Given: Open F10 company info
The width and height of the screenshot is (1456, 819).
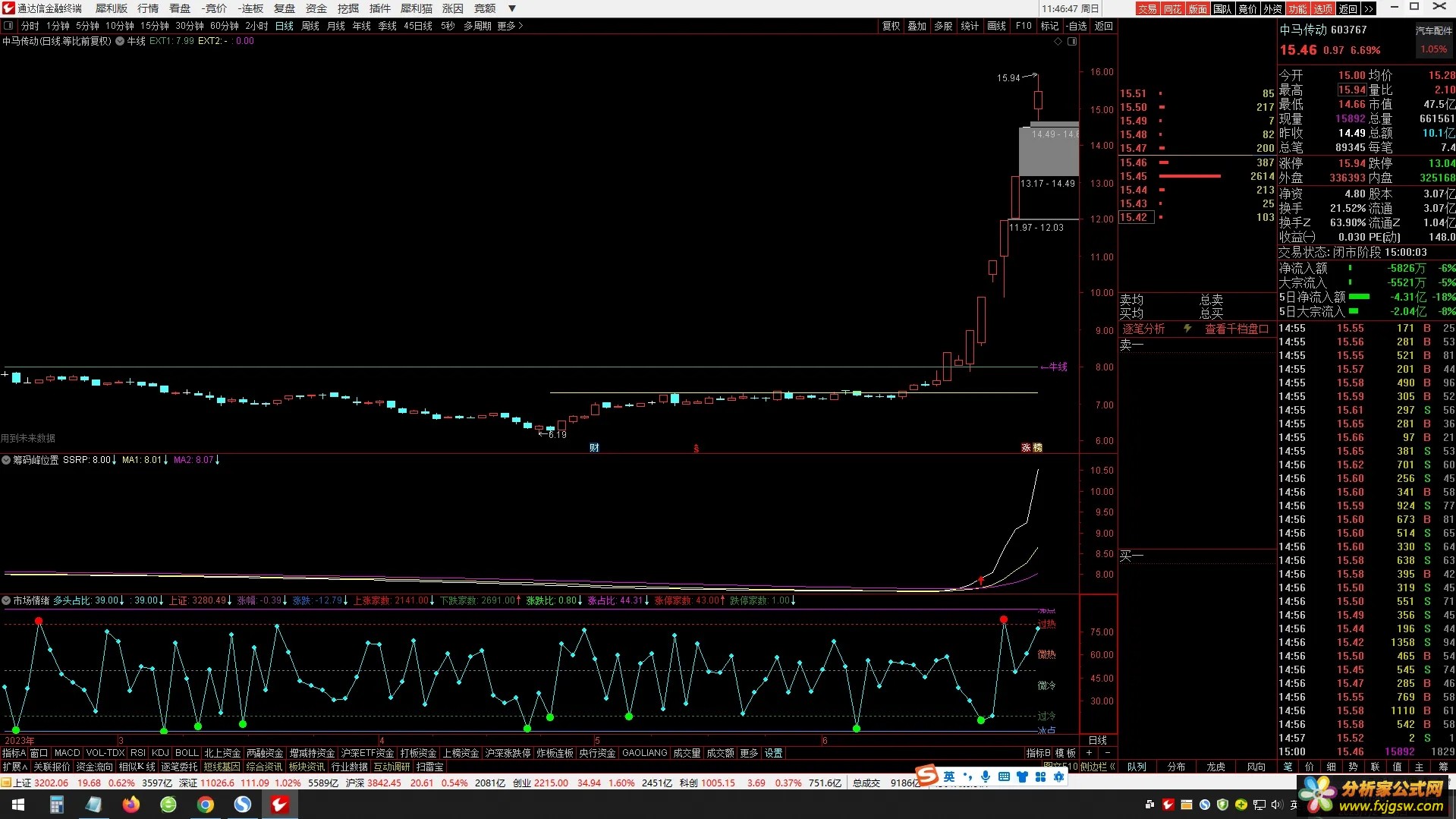Looking at the screenshot, I should pyautogui.click(x=1024, y=26).
